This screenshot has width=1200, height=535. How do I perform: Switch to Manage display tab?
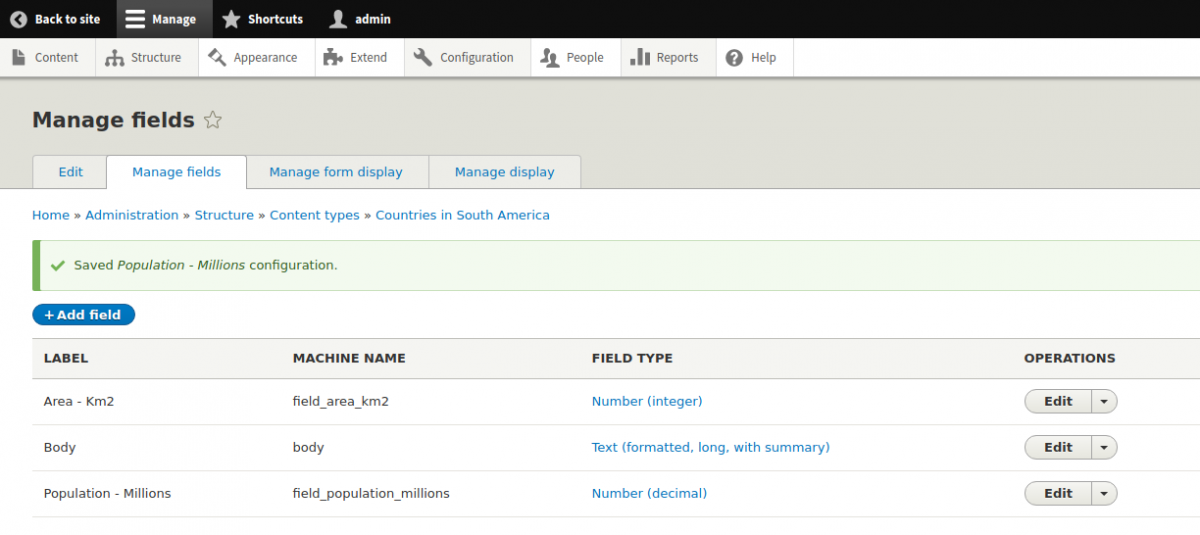click(504, 172)
